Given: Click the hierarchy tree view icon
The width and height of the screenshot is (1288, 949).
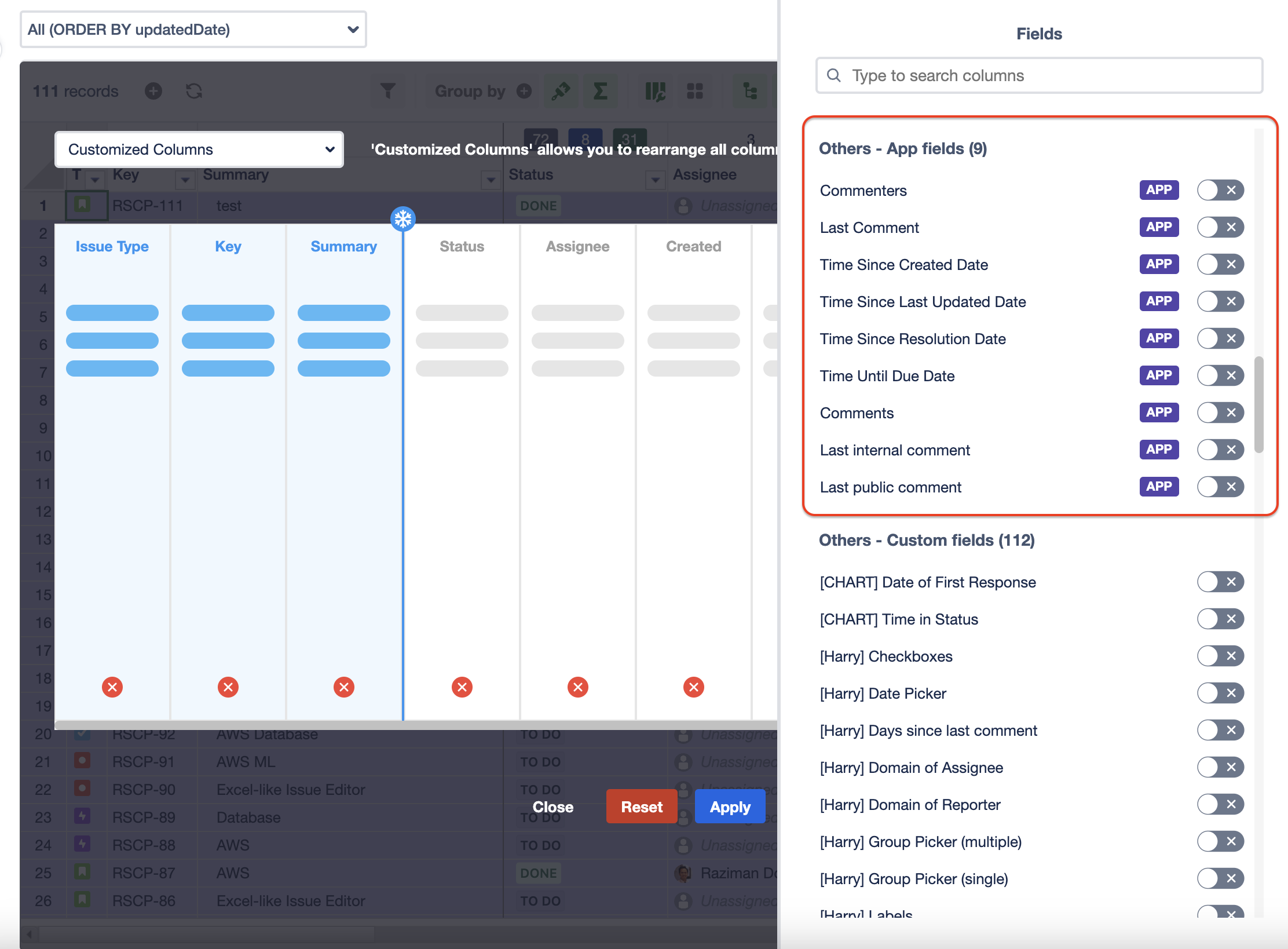Looking at the screenshot, I should 750,91.
